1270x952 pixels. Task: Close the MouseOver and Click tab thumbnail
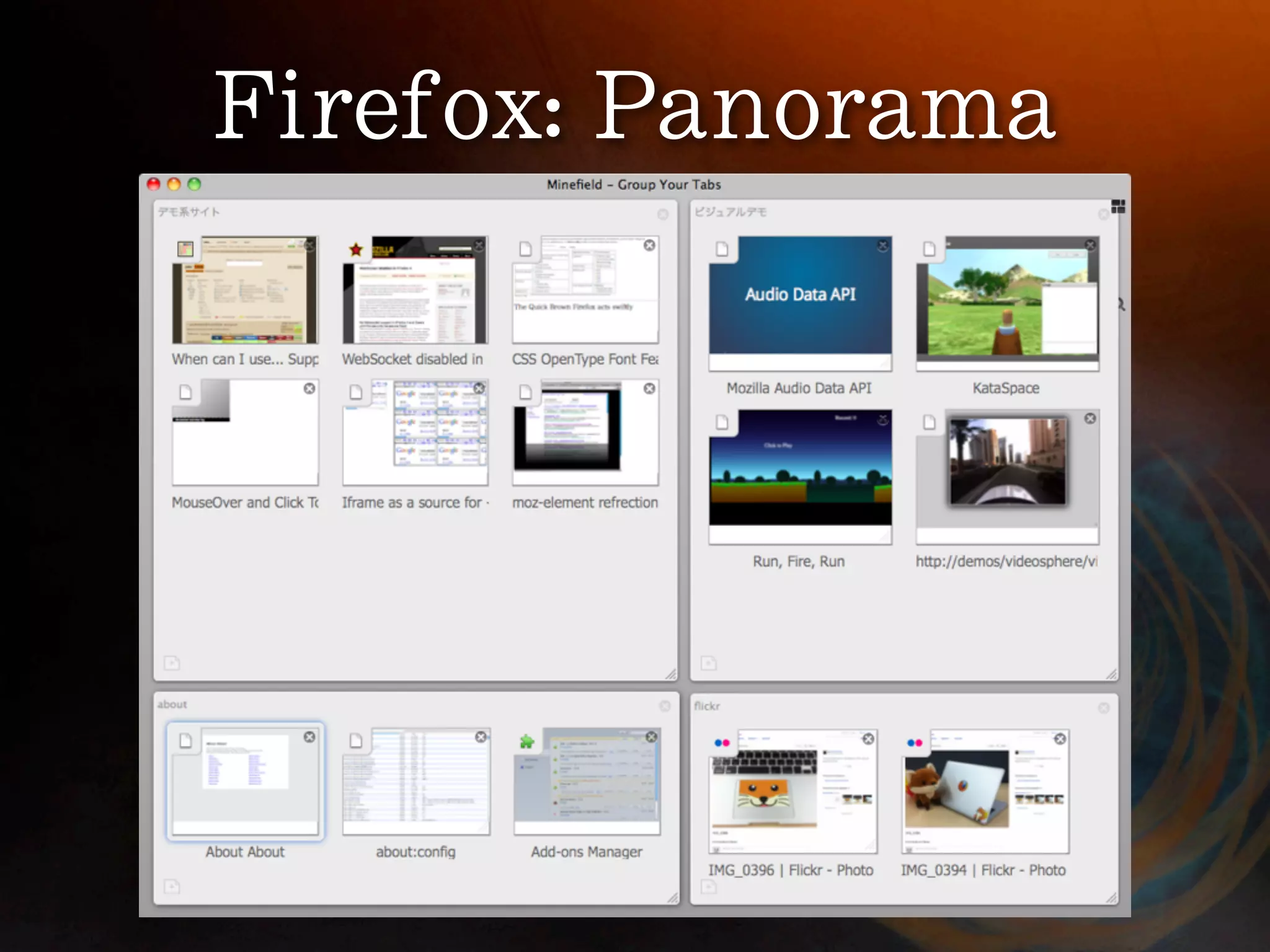click(x=309, y=389)
